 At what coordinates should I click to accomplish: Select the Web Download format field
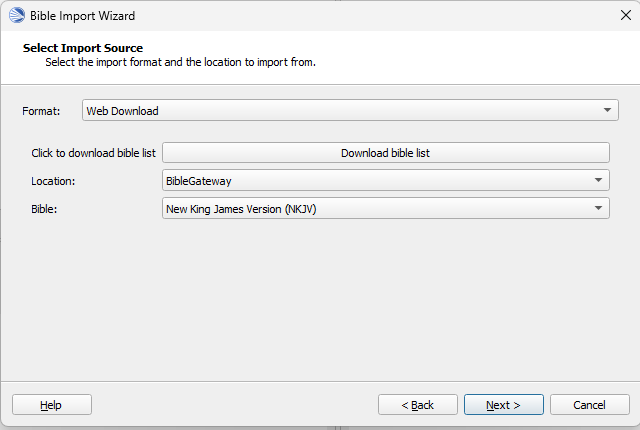pyautogui.click(x=350, y=110)
